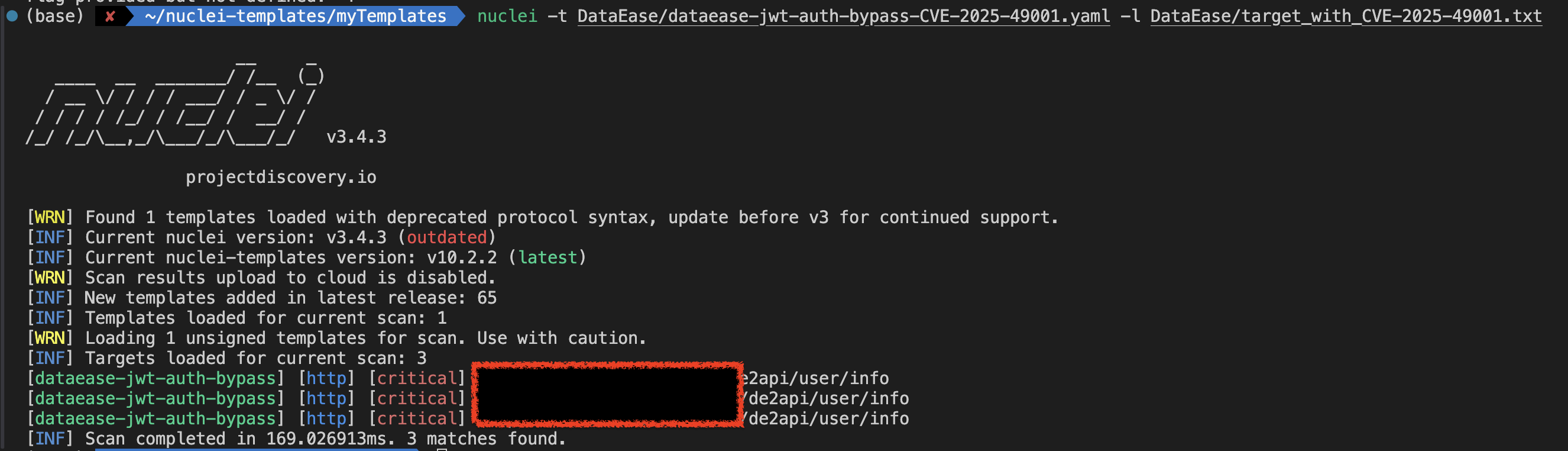The height and width of the screenshot is (451, 1568).
Task: Click the (base) conda environment label
Action: pyautogui.click(x=54, y=17)
